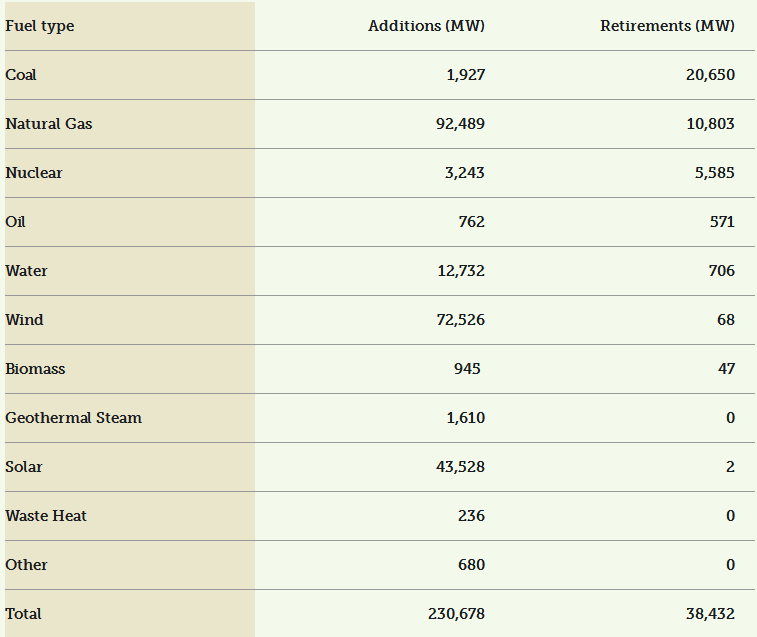Click the Geothermal Steam row label
Screen dimensions: 757x637
click(73, 418)
